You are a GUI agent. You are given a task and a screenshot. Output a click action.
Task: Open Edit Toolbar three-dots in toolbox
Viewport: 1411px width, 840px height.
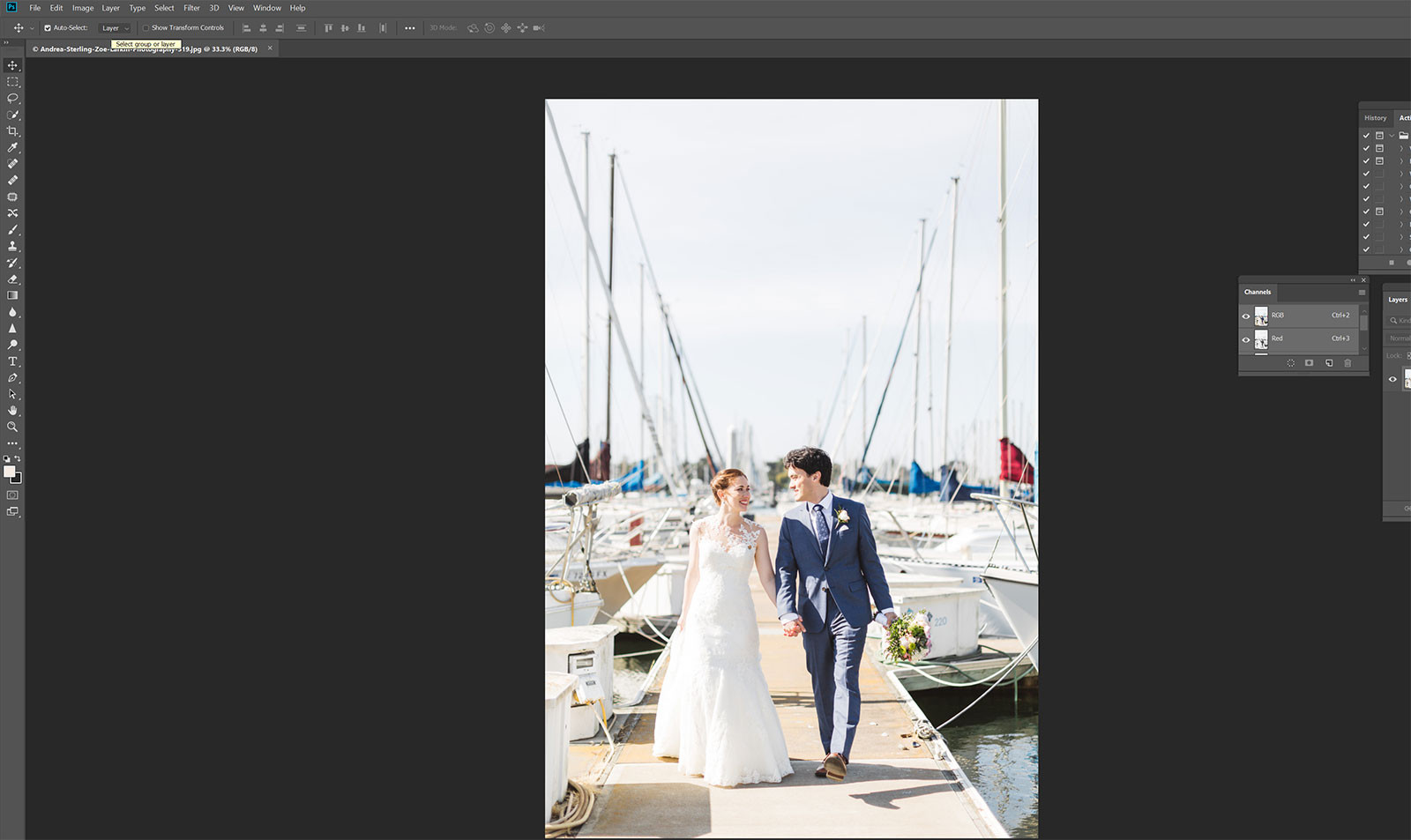pos(12,443)
